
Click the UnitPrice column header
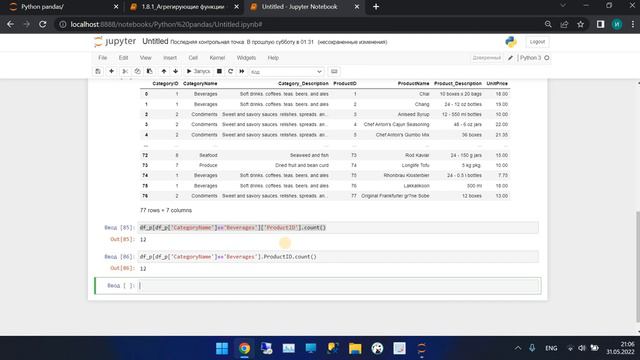(497, 84)
